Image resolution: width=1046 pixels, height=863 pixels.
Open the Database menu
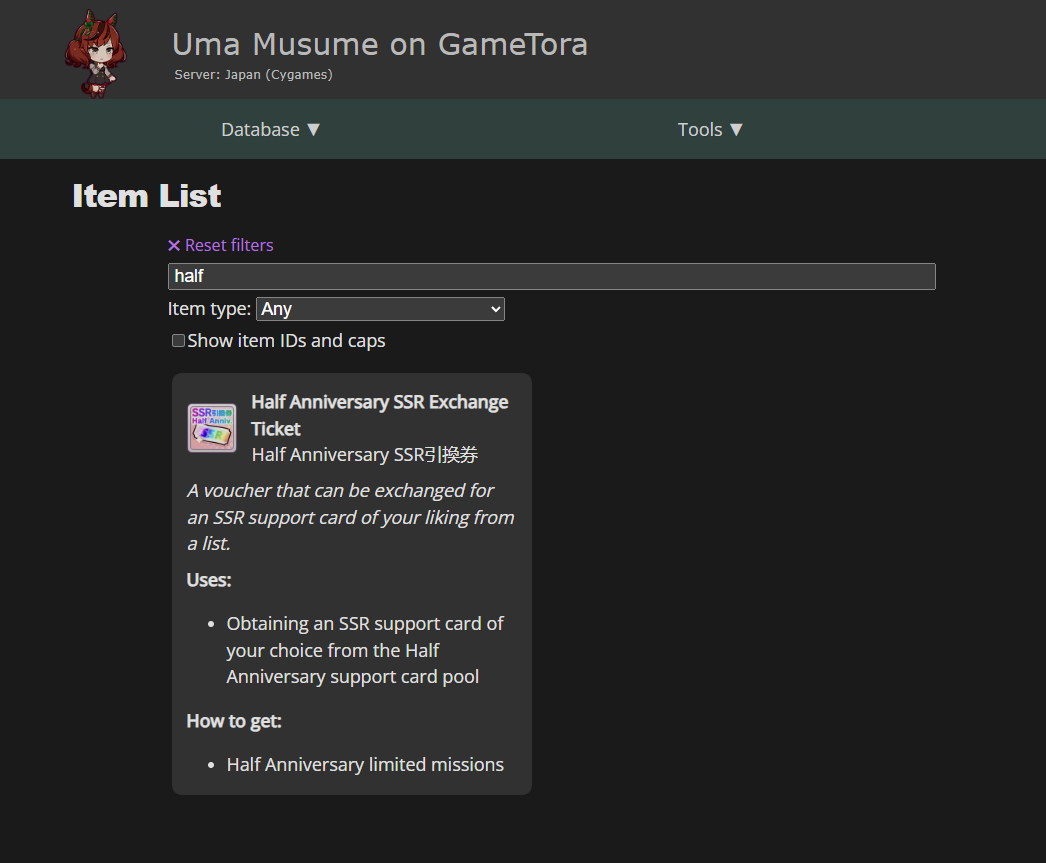tap(261, 130)
